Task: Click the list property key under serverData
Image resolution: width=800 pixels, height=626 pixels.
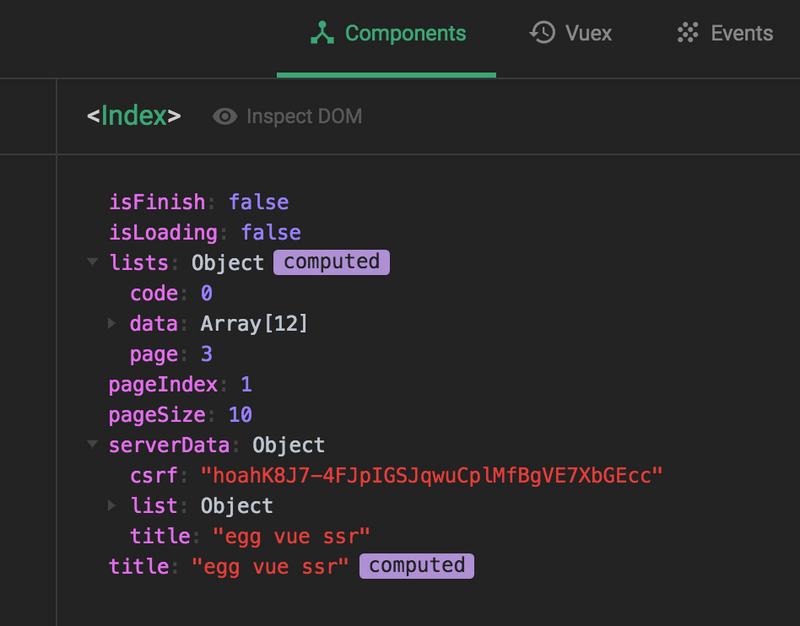Action: click(x=154, y=506)
